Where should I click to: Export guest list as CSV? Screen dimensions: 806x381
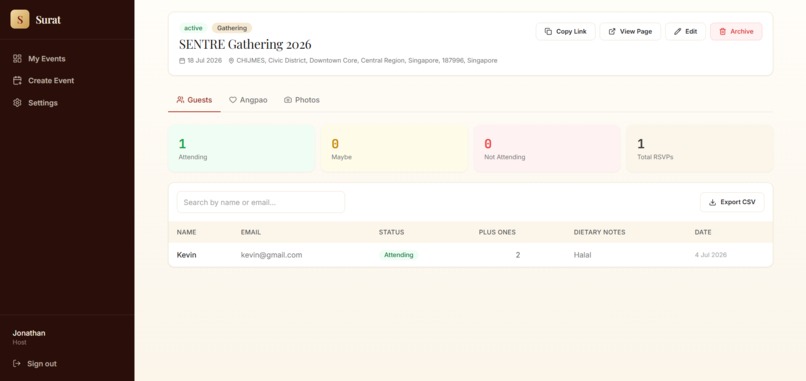pos(732,202)
